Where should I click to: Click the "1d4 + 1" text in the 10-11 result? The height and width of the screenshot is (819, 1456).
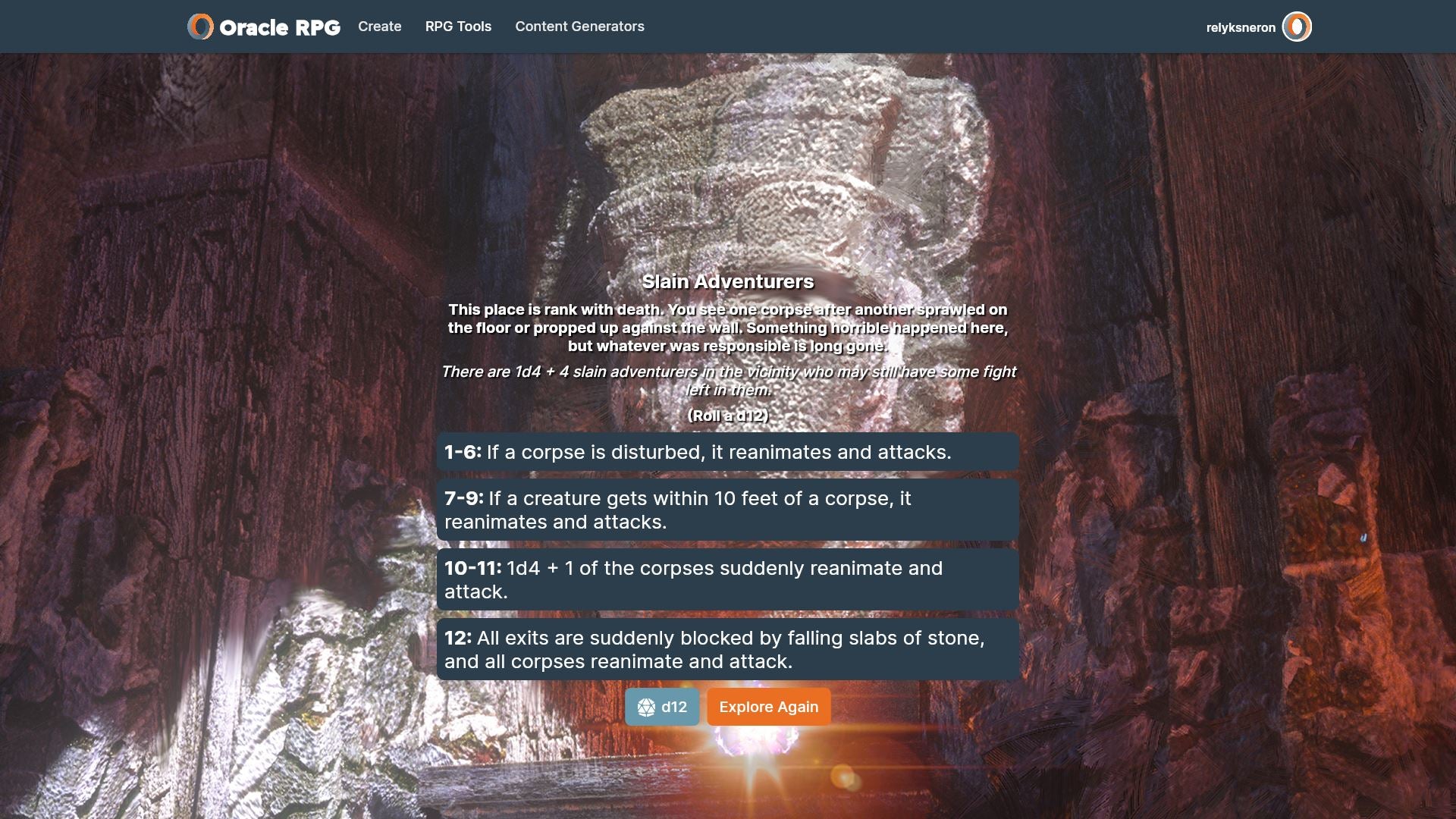pos(541,568)
